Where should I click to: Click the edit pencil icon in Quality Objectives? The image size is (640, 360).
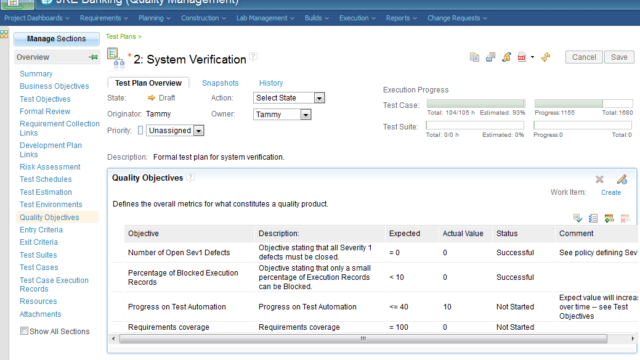(x=622, y=179)
